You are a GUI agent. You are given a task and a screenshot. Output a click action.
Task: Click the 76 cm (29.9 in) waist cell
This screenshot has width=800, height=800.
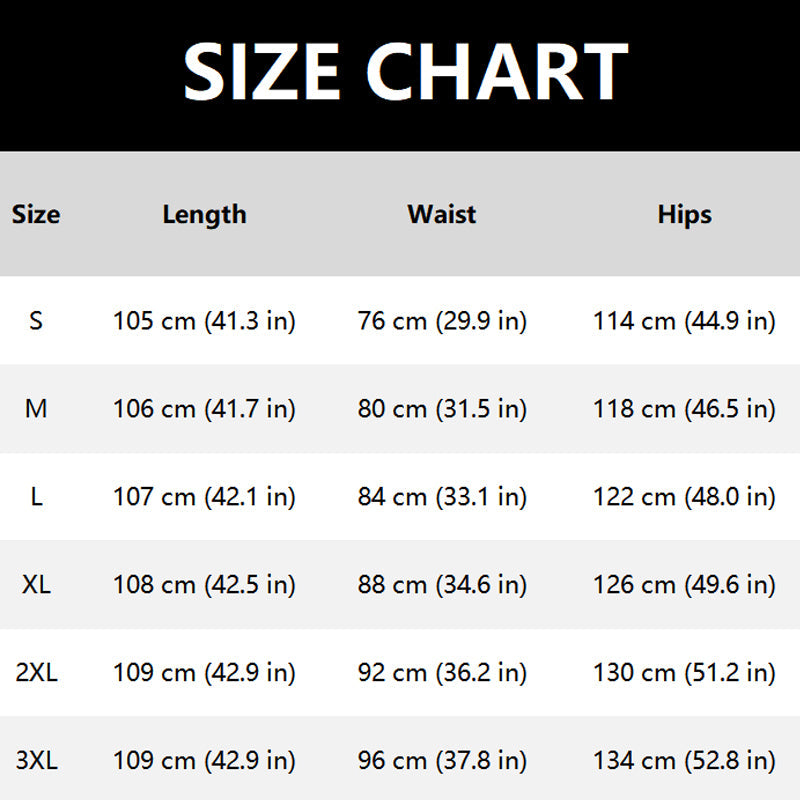[x=442, y=321]
